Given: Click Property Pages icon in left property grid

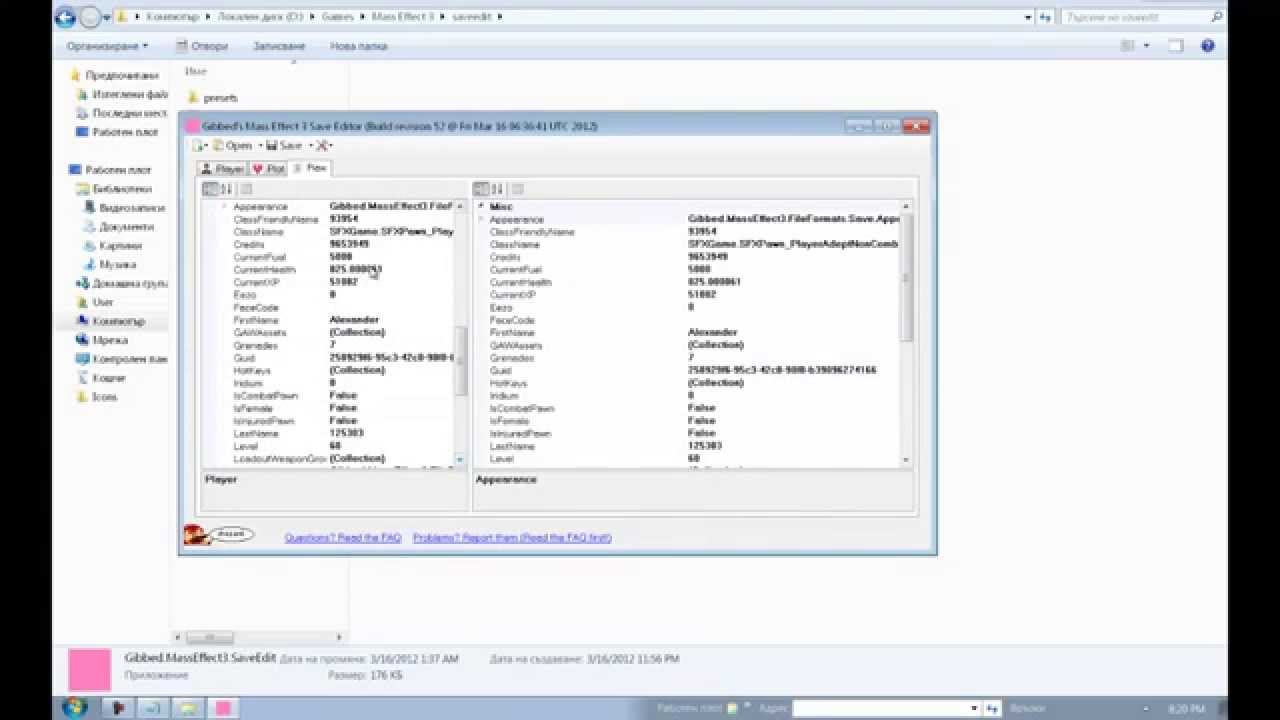Looking at the screenshot, I should pos(246,189).
